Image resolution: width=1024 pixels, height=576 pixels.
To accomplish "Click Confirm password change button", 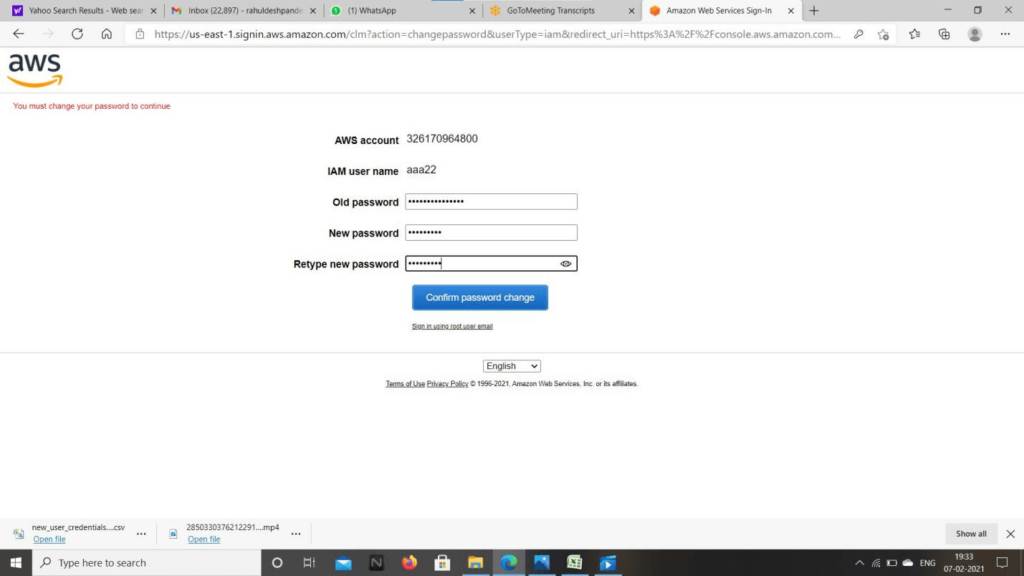I will click(480, 297).
